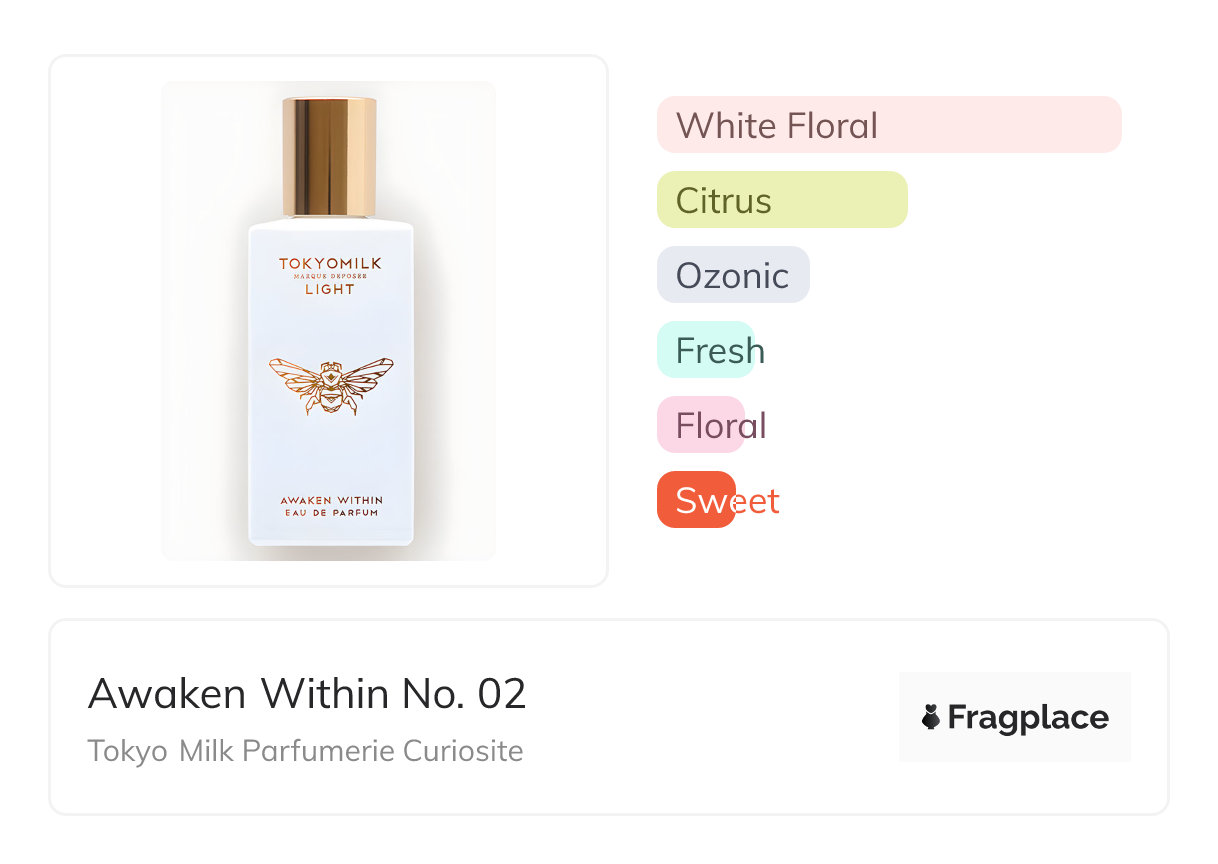The width and height of the screenshot is (1218, 864).
Task: Click the EAU DE PARFUM text on the bottle
Action: [331, 513]
